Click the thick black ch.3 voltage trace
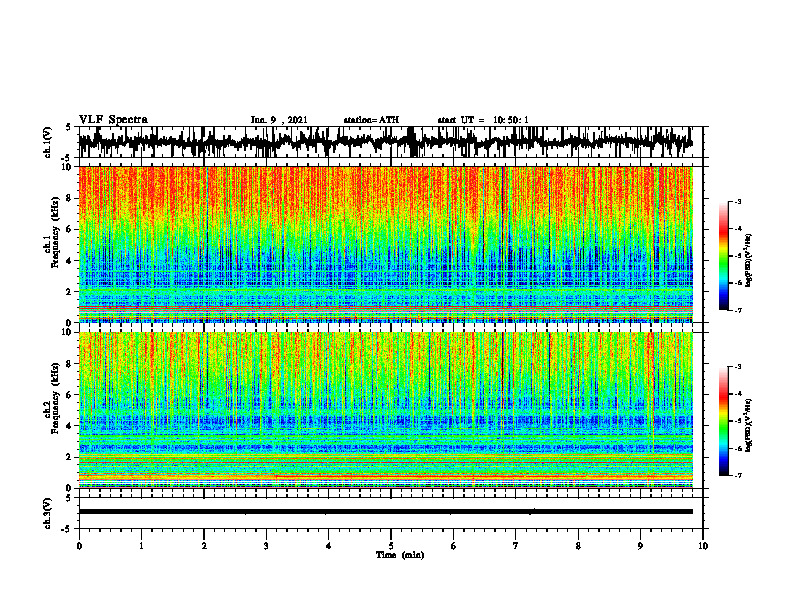 (x=386, y=512)
